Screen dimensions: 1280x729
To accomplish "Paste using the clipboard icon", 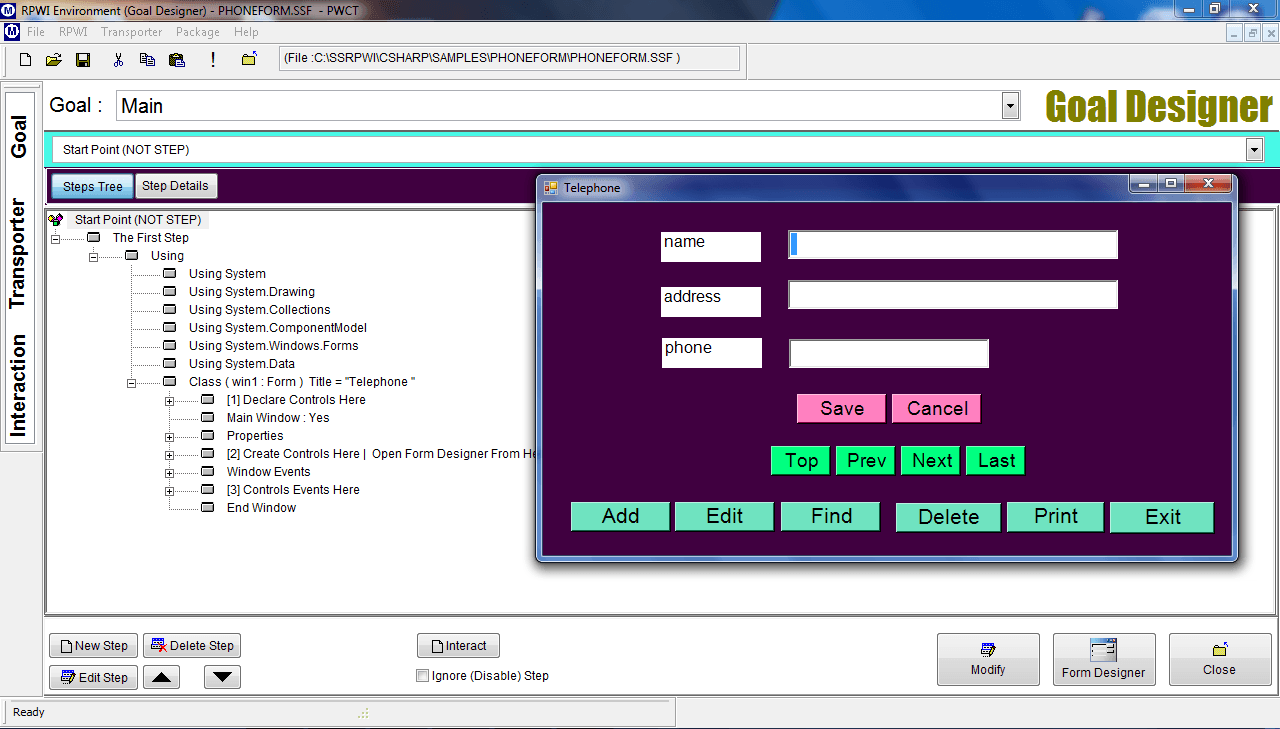I will pos(177,59).
